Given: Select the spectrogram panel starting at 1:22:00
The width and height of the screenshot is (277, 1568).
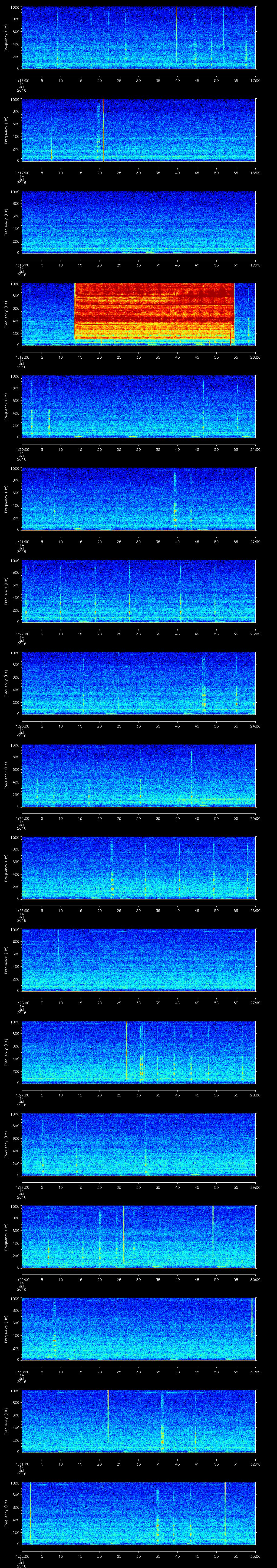Looking at the screenshot, I should click(x=138, y=591).
